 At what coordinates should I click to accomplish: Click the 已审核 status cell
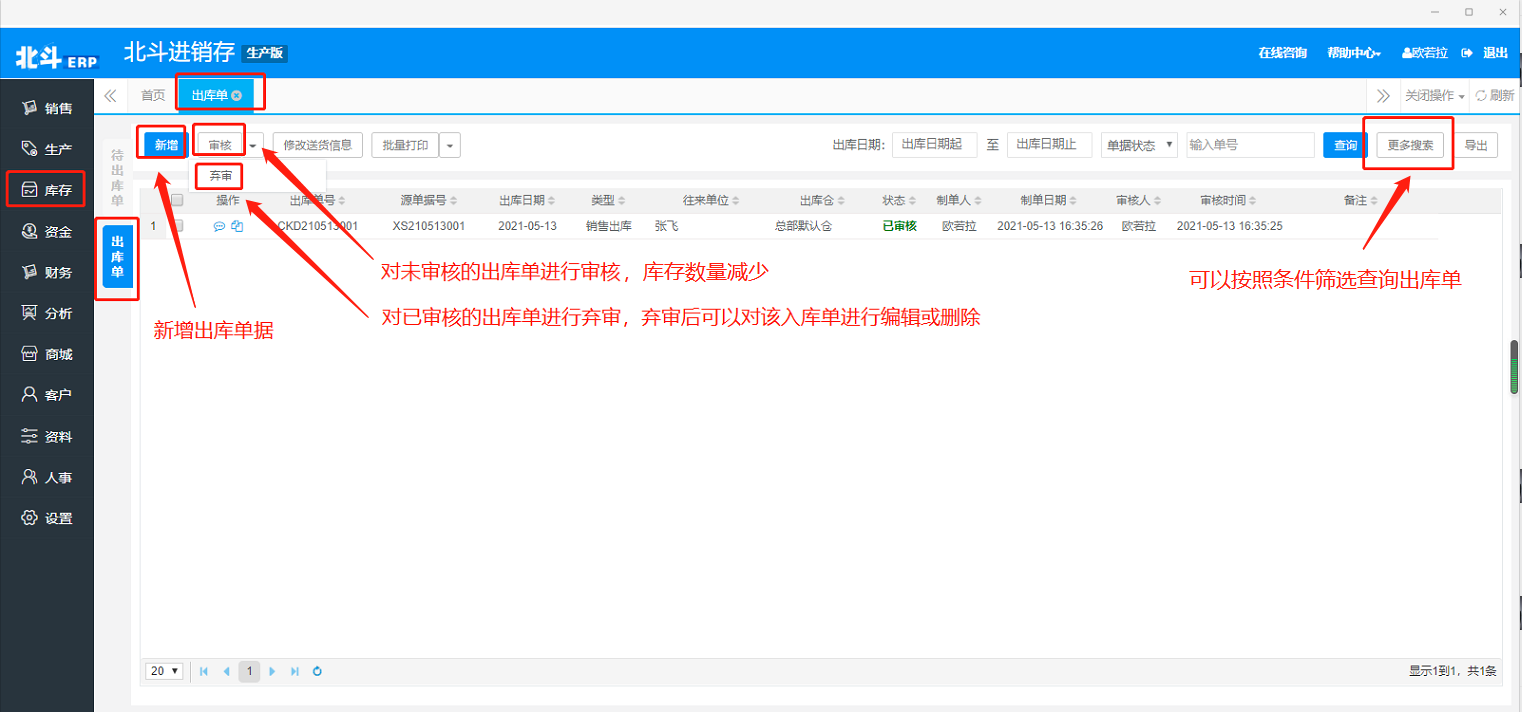point(899,227)
